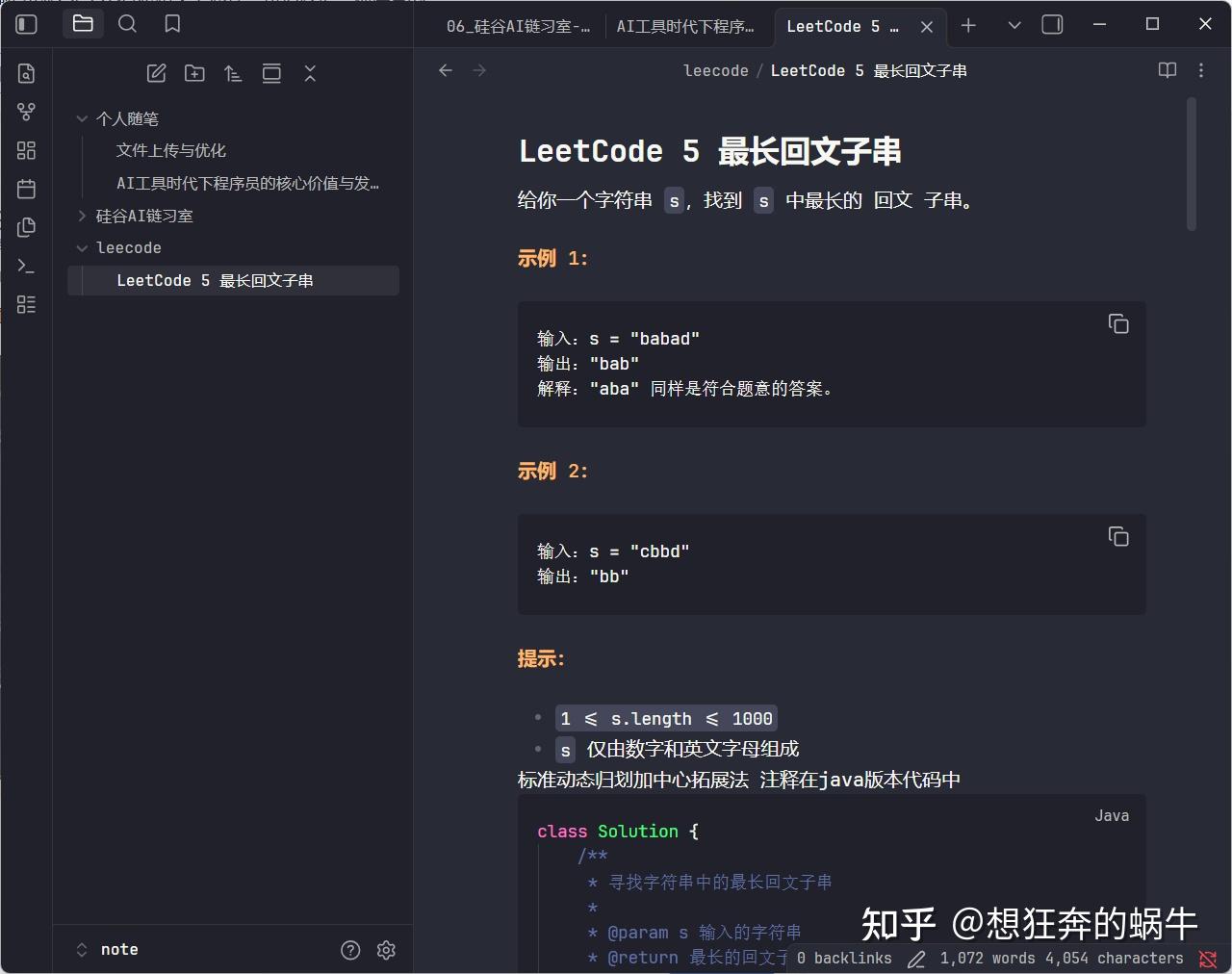Viewport: 1232px width, 974px height.
Task: Toggle the right sidebar icon
Action: [1053, 25]
